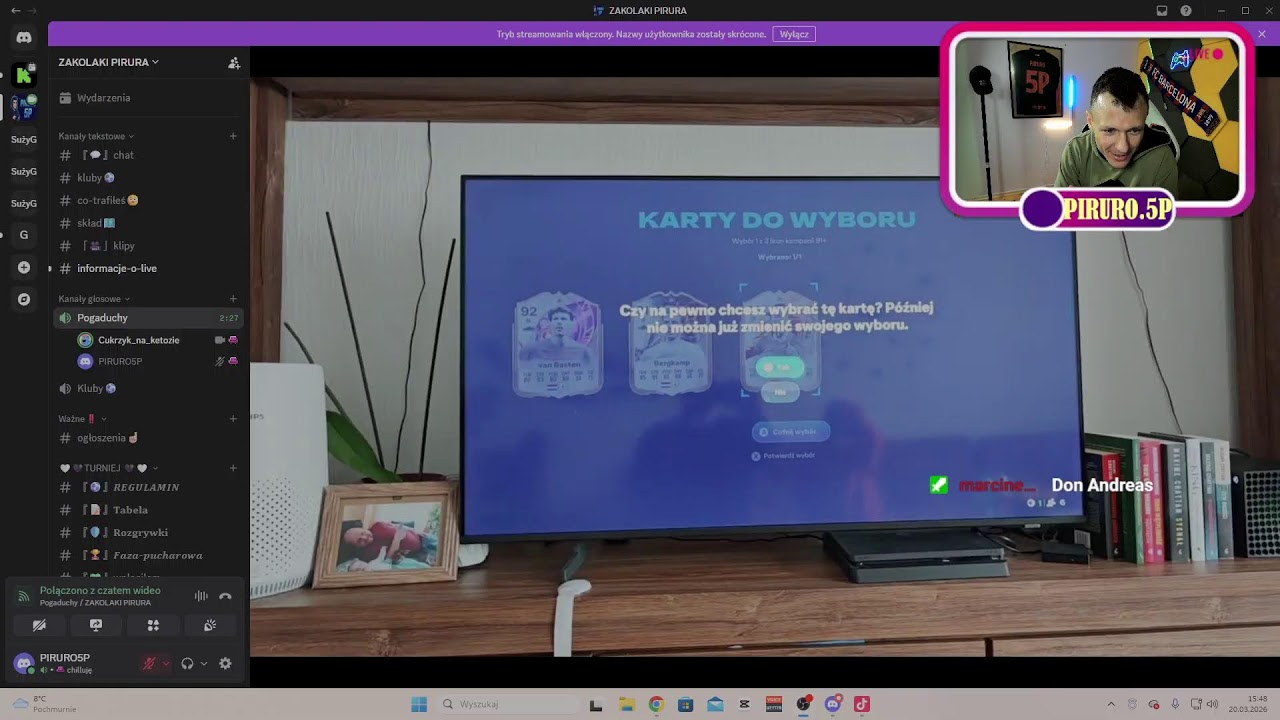Open the Faza-pucharowa channel

pos(148,555)
